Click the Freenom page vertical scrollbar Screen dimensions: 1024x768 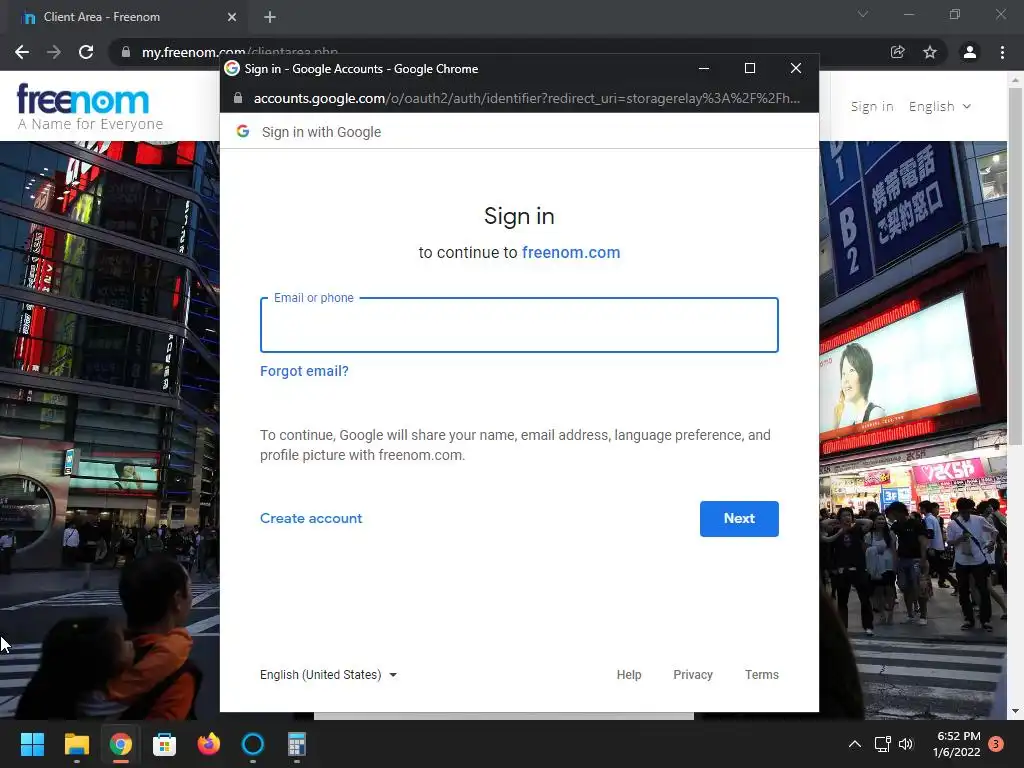1015,266
